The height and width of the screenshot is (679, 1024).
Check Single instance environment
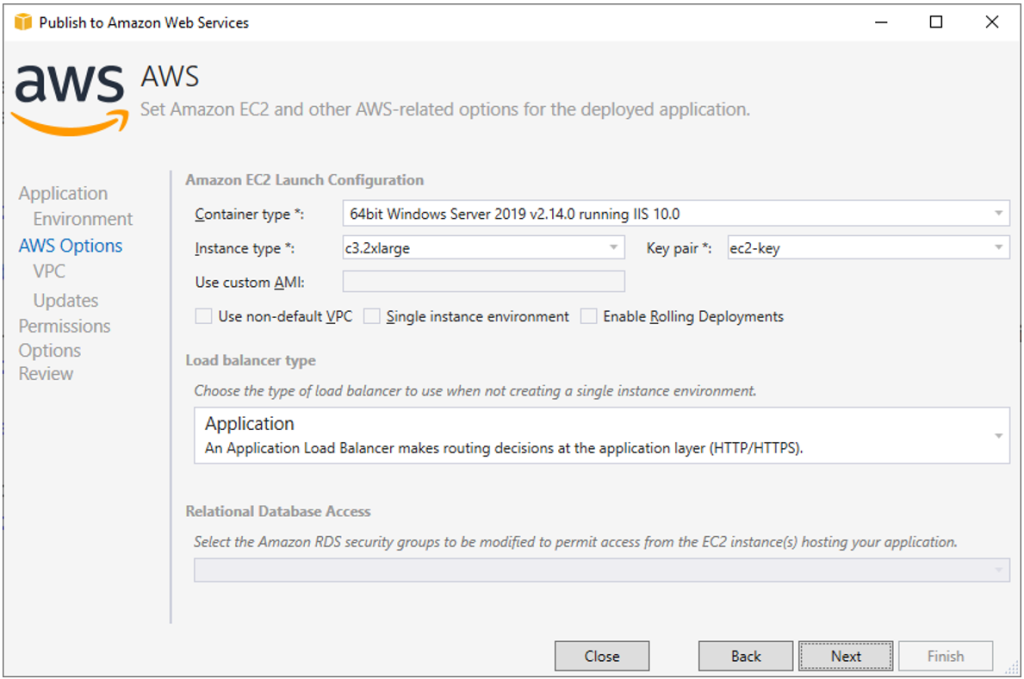pos(372,316)
